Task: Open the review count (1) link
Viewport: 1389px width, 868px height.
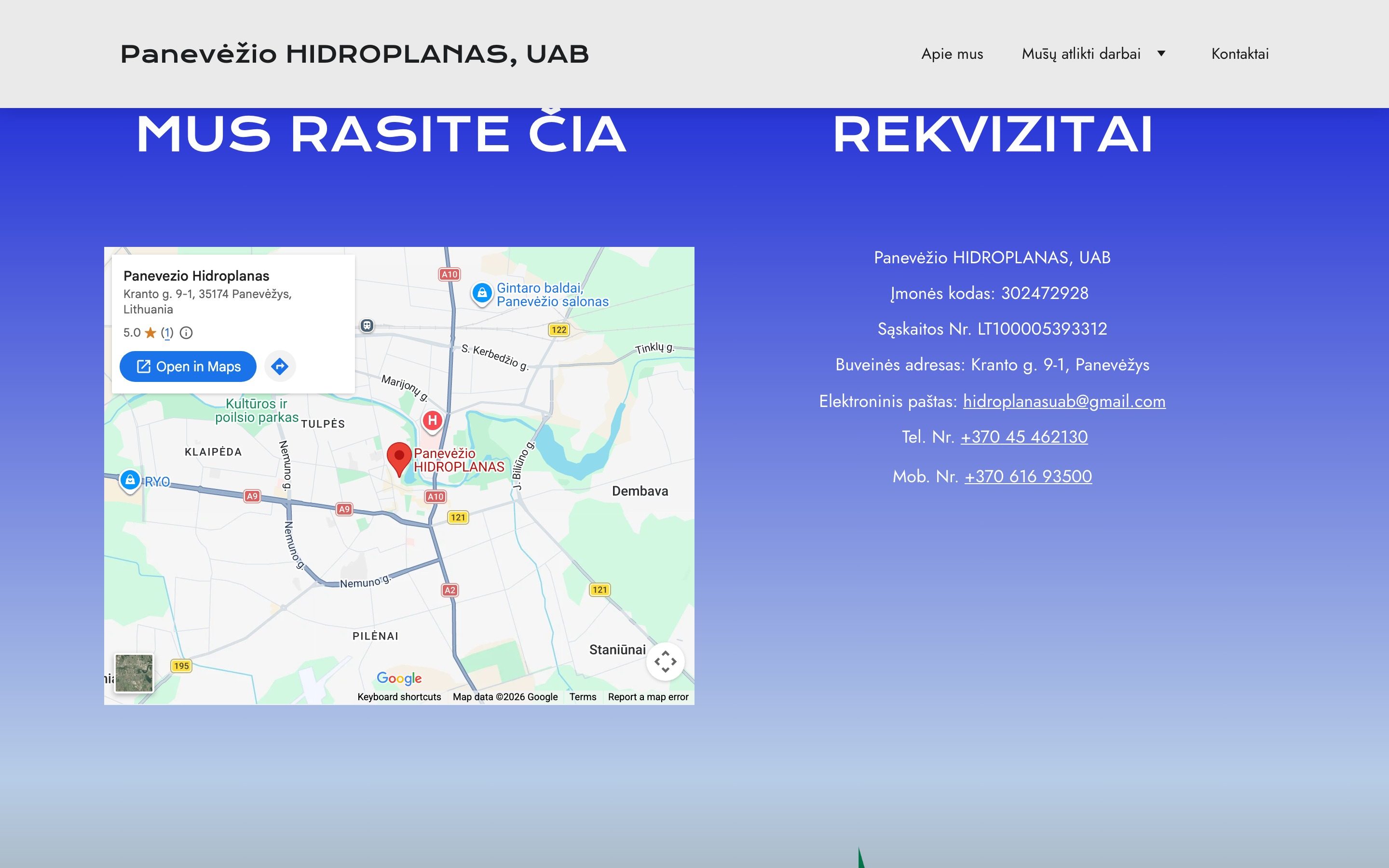Action: pos(167,332)
